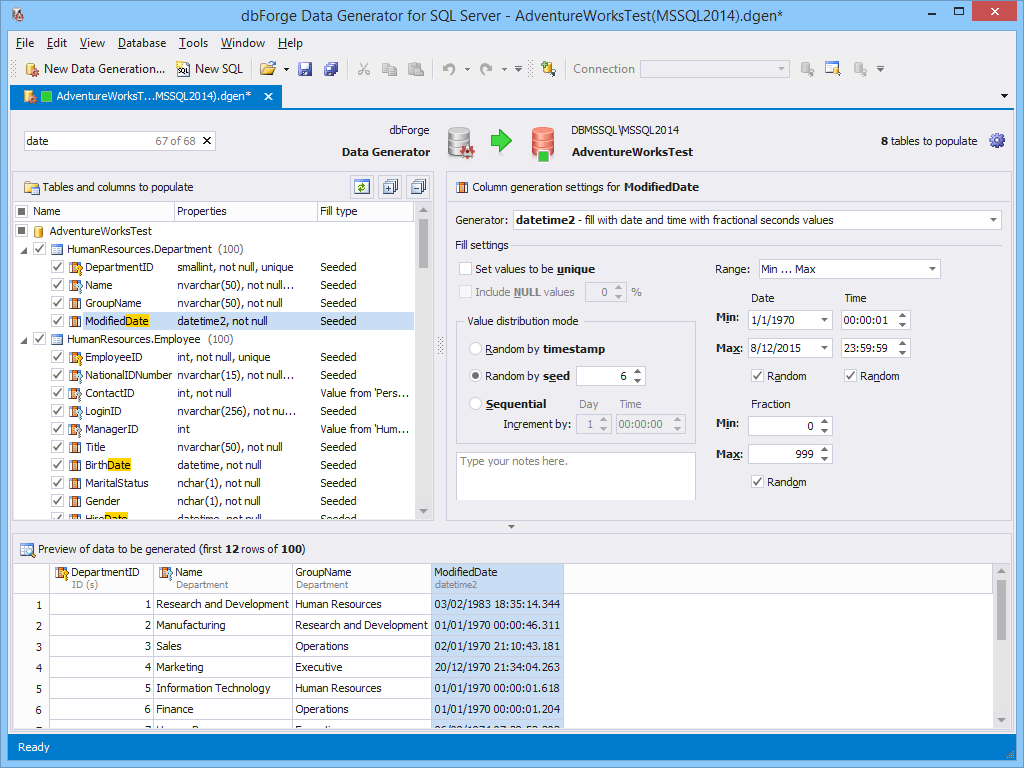Open the Database menu
The image size is (1024, 768).
click(142, 43)
